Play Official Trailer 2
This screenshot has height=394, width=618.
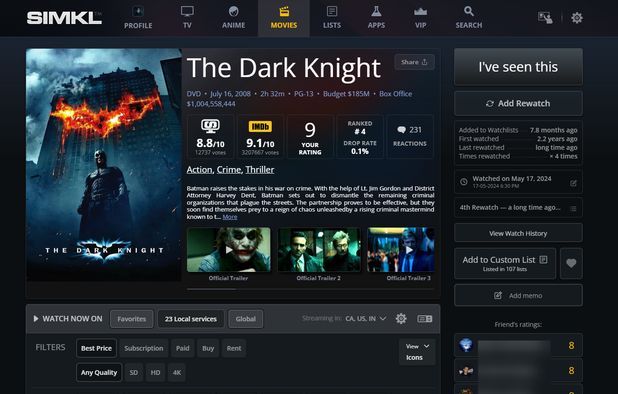point(319,250)
